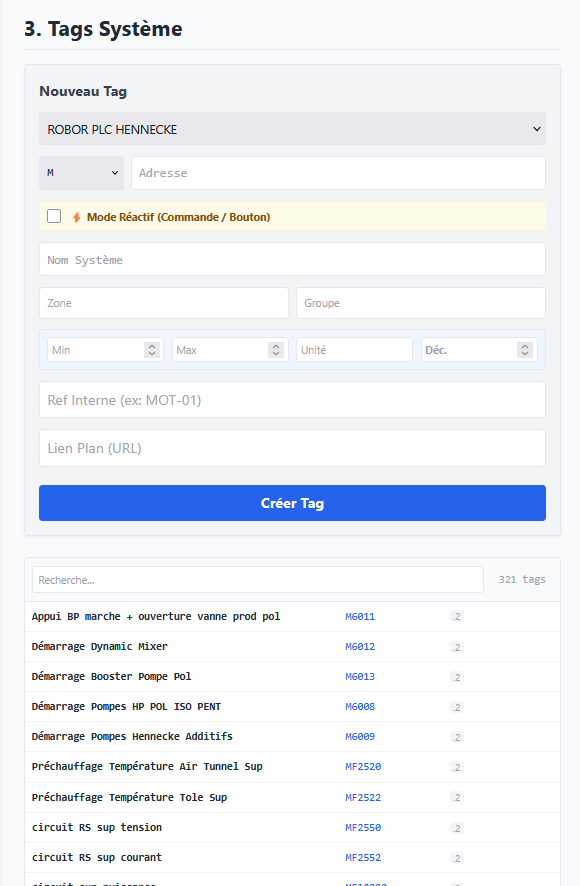580x886 pixels.
Task: Open address link MF2522
Action: 363,797
